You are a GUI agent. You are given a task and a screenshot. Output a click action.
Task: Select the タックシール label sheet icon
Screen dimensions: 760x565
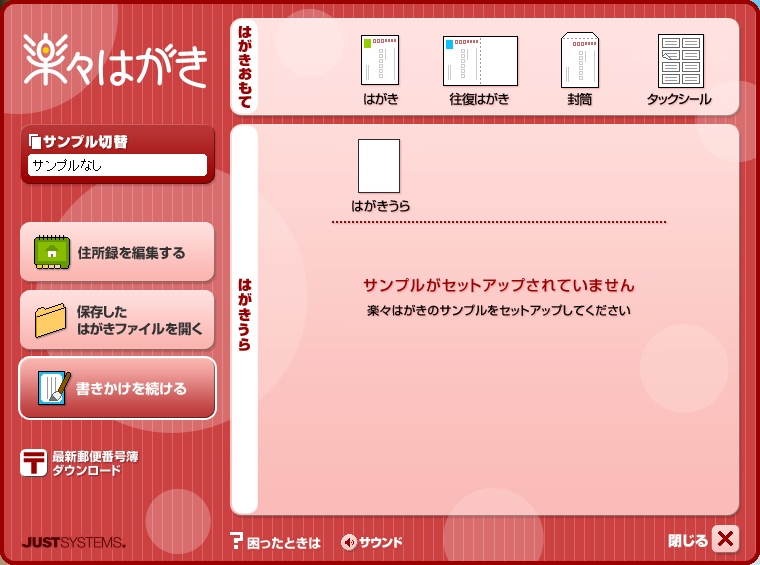(x=681, y=61)
